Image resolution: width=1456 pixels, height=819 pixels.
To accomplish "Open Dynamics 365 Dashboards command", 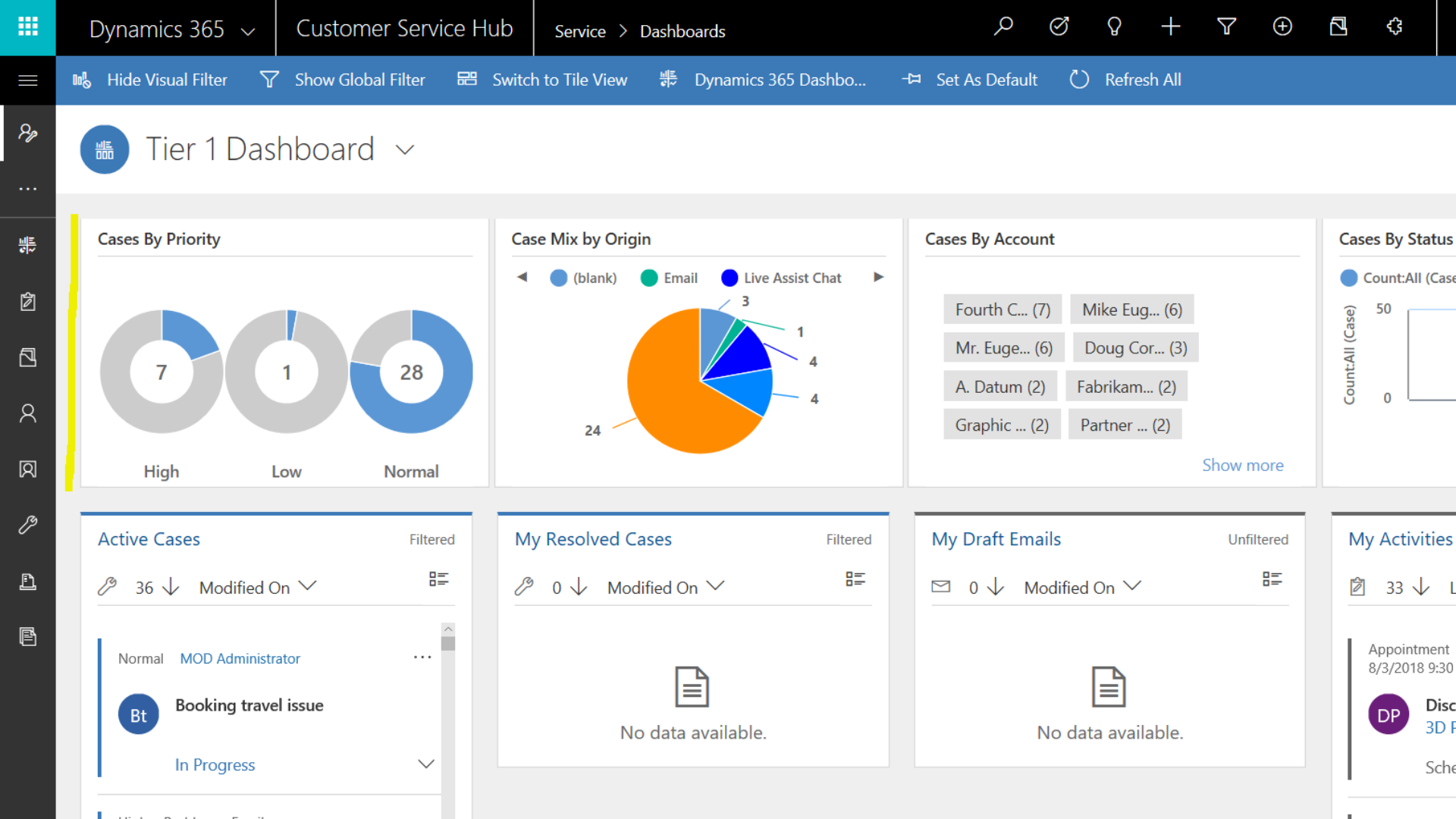I will pos(762,80).
